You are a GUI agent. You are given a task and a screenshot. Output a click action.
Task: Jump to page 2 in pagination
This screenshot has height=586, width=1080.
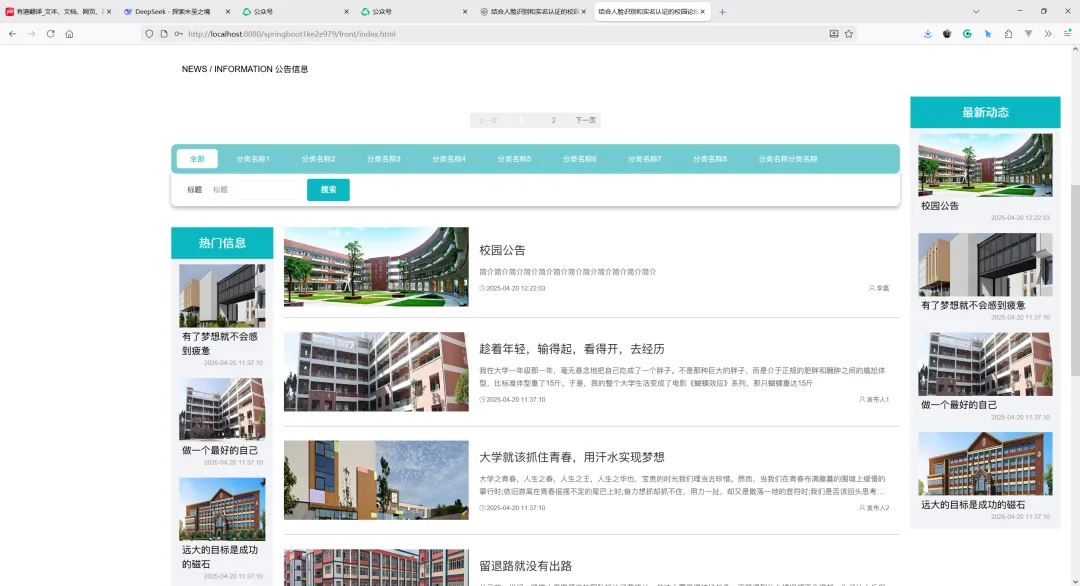click(x=553, y=121)
